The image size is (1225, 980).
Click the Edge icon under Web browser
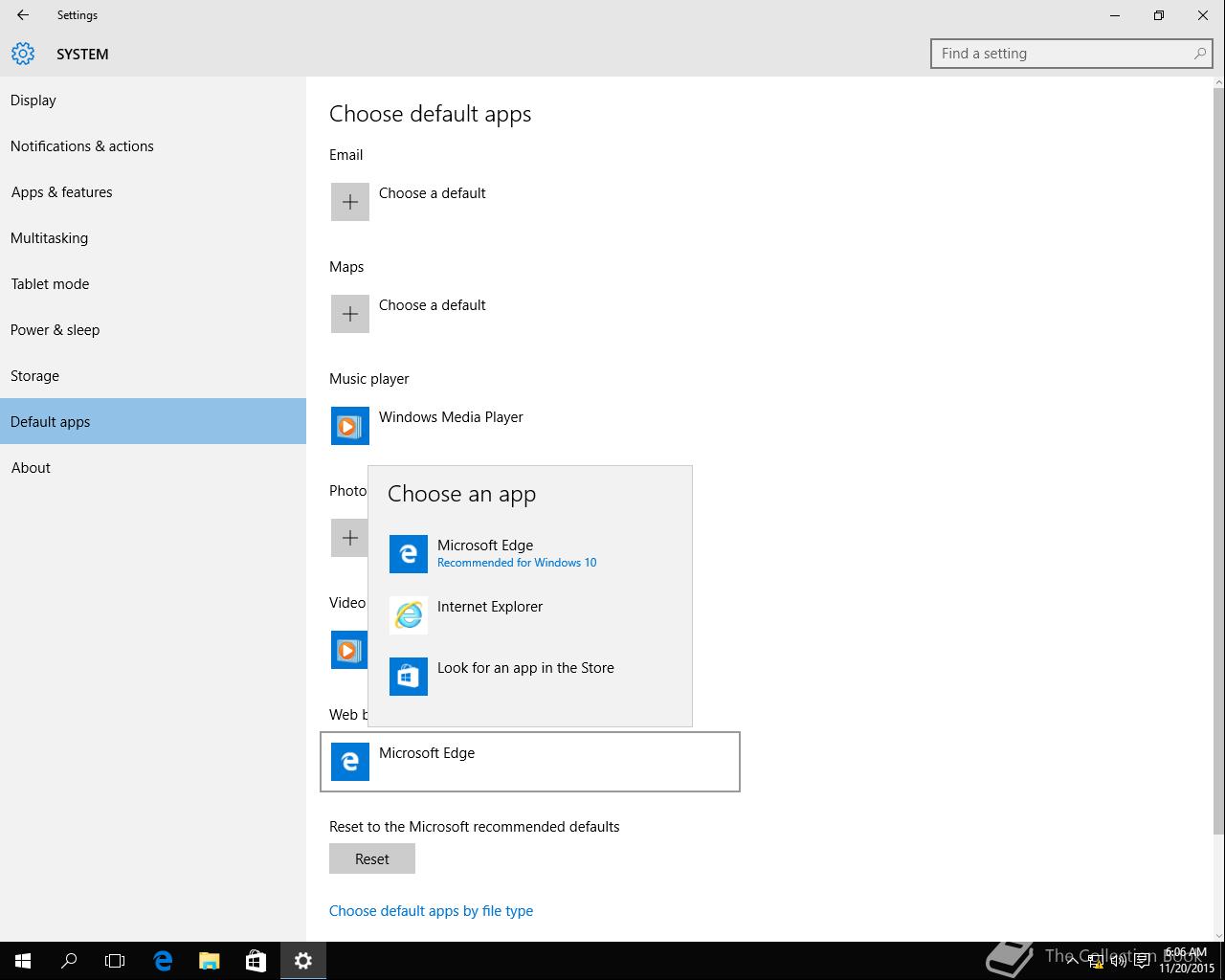click(350, 762)
